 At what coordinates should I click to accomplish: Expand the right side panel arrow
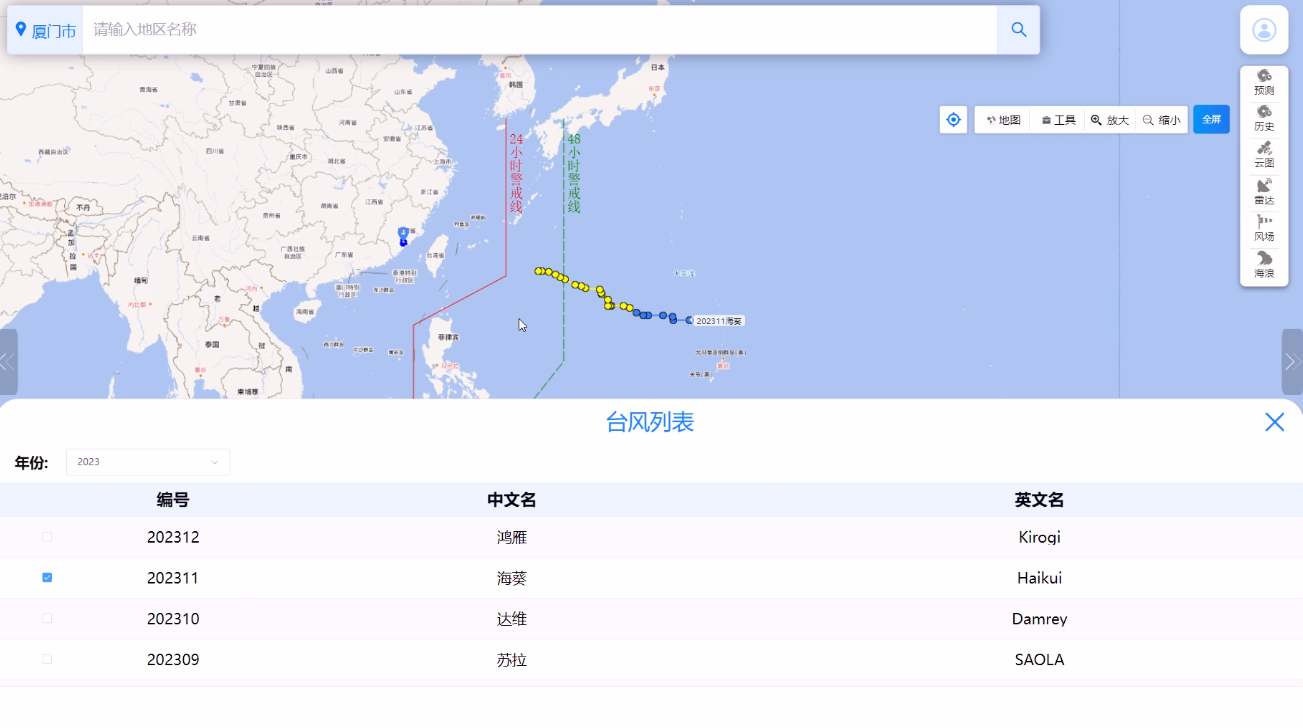[x=1292, y=362]
